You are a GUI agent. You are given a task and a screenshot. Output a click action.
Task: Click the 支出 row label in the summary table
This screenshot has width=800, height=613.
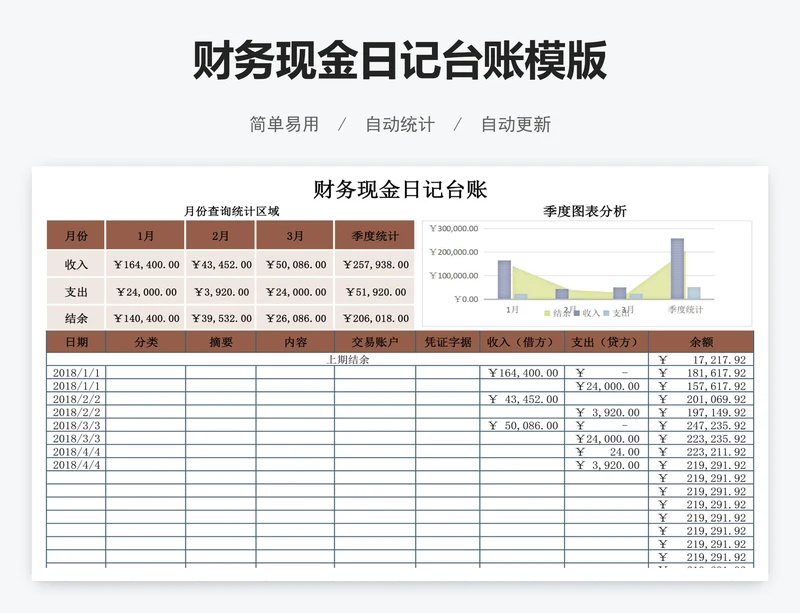pos(76,291)
